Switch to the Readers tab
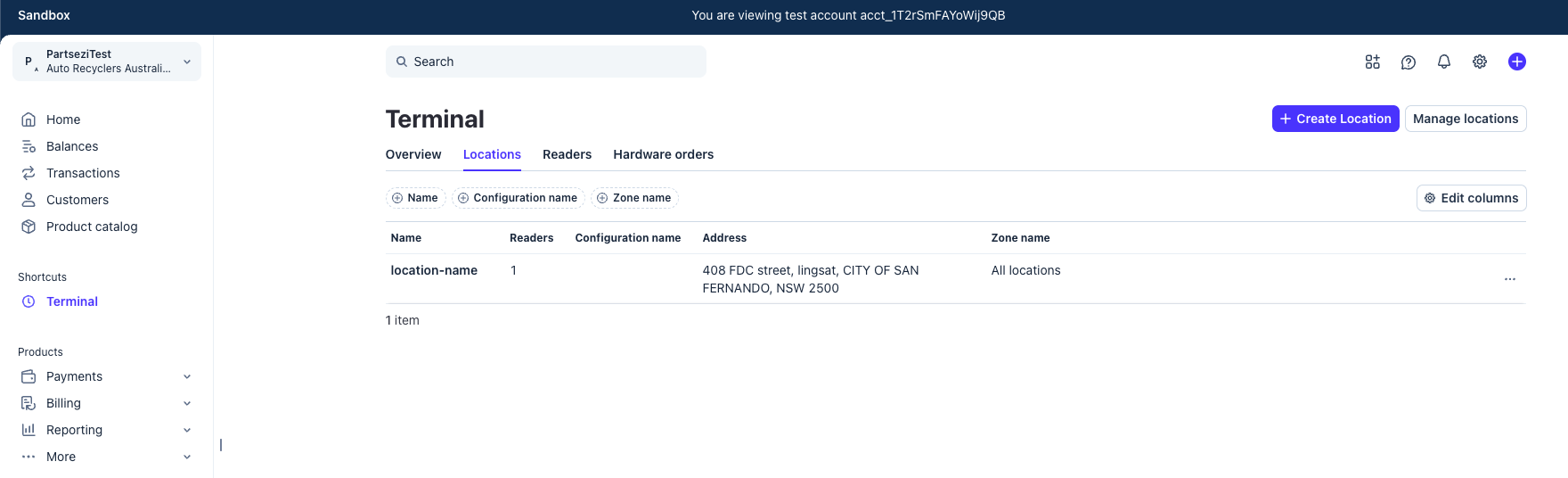 (567, 154)
